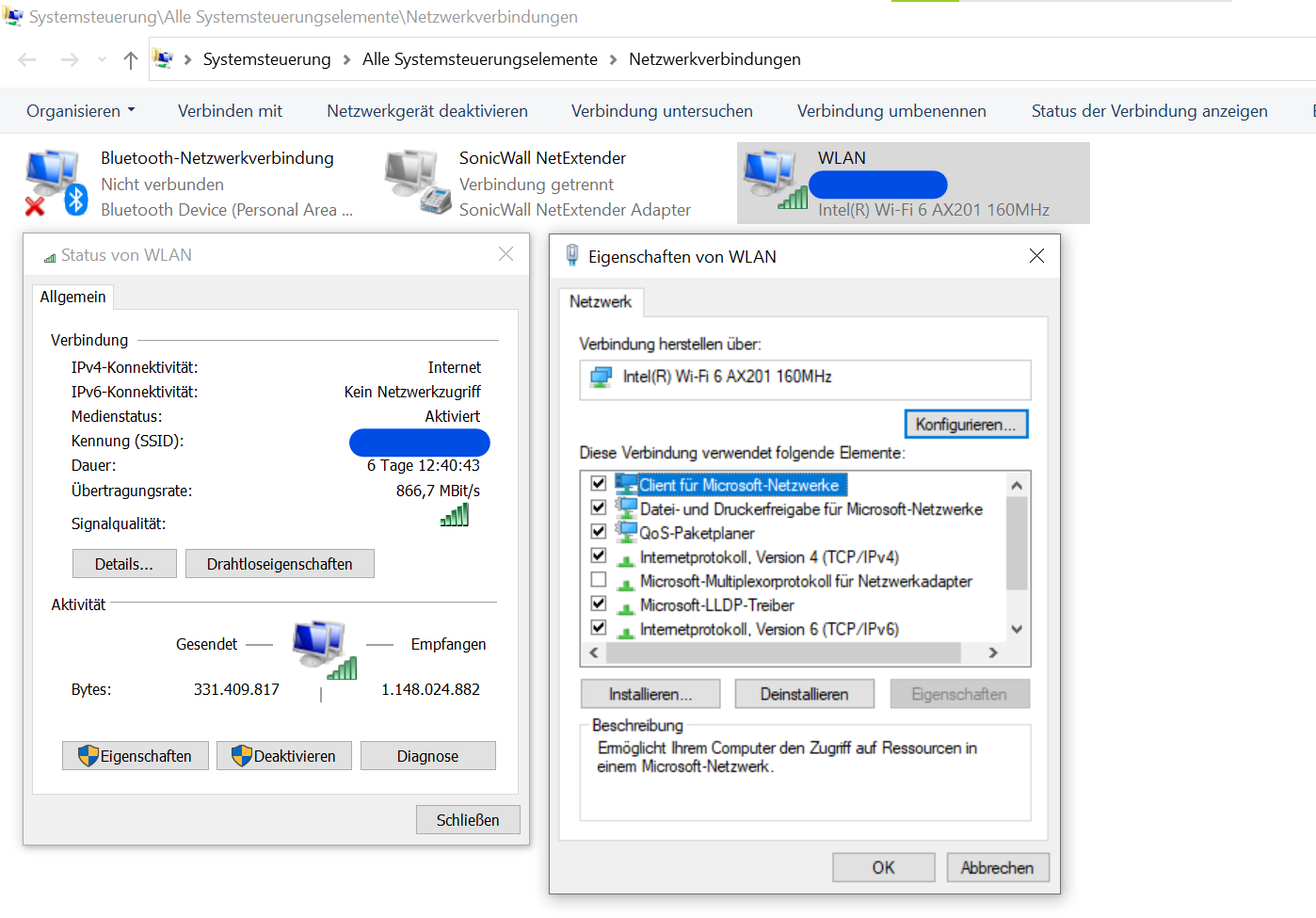The height and width of the screenshot is (918, 1316).
Task: Click Systemsteuerung breadcrumb in address bar
Action: tap(266, 60)
